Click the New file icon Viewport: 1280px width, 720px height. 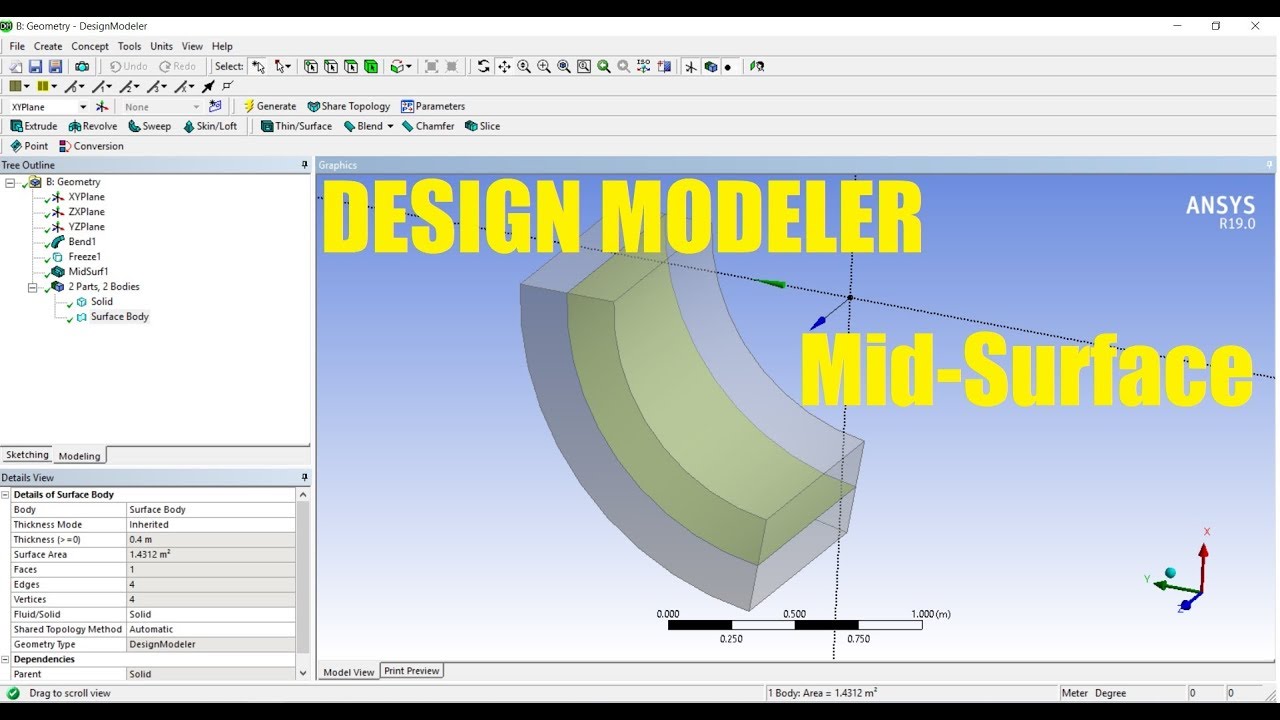click(16, 66)
